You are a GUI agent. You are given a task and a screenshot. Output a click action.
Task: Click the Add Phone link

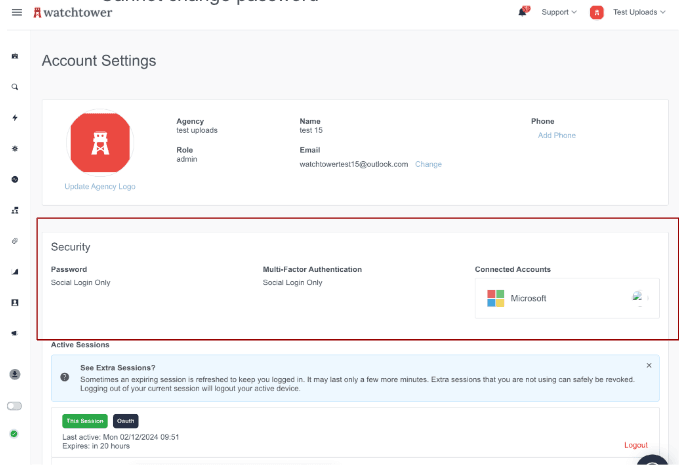[x=556, y=135]
